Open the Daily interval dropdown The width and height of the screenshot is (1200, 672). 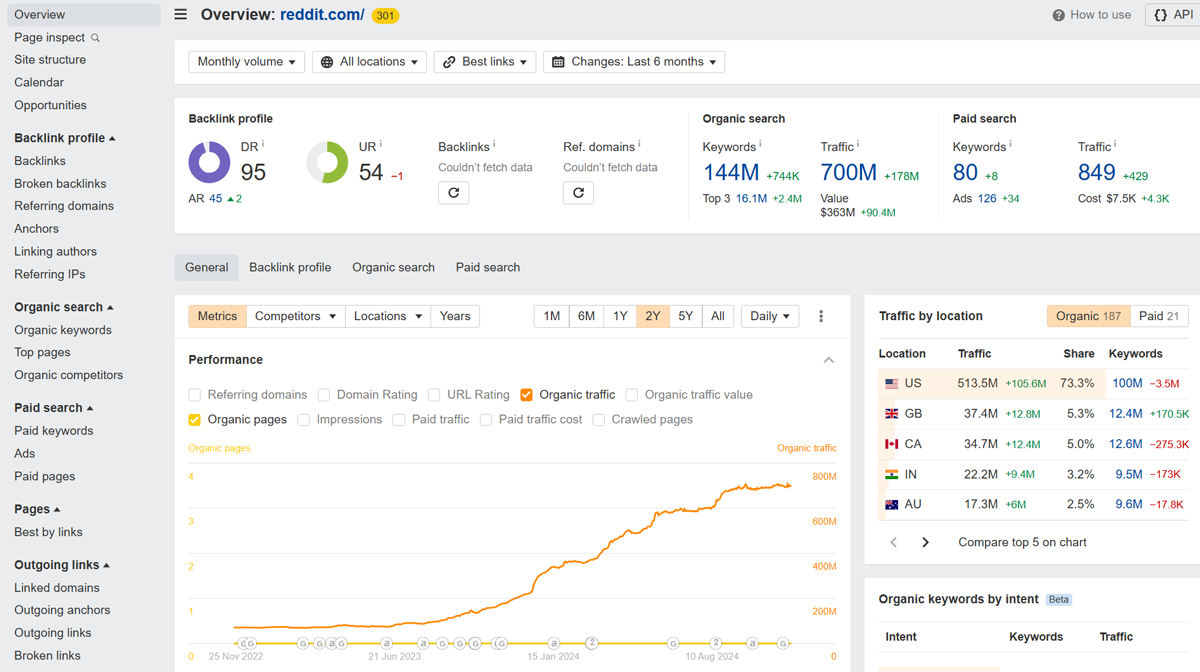770,316
